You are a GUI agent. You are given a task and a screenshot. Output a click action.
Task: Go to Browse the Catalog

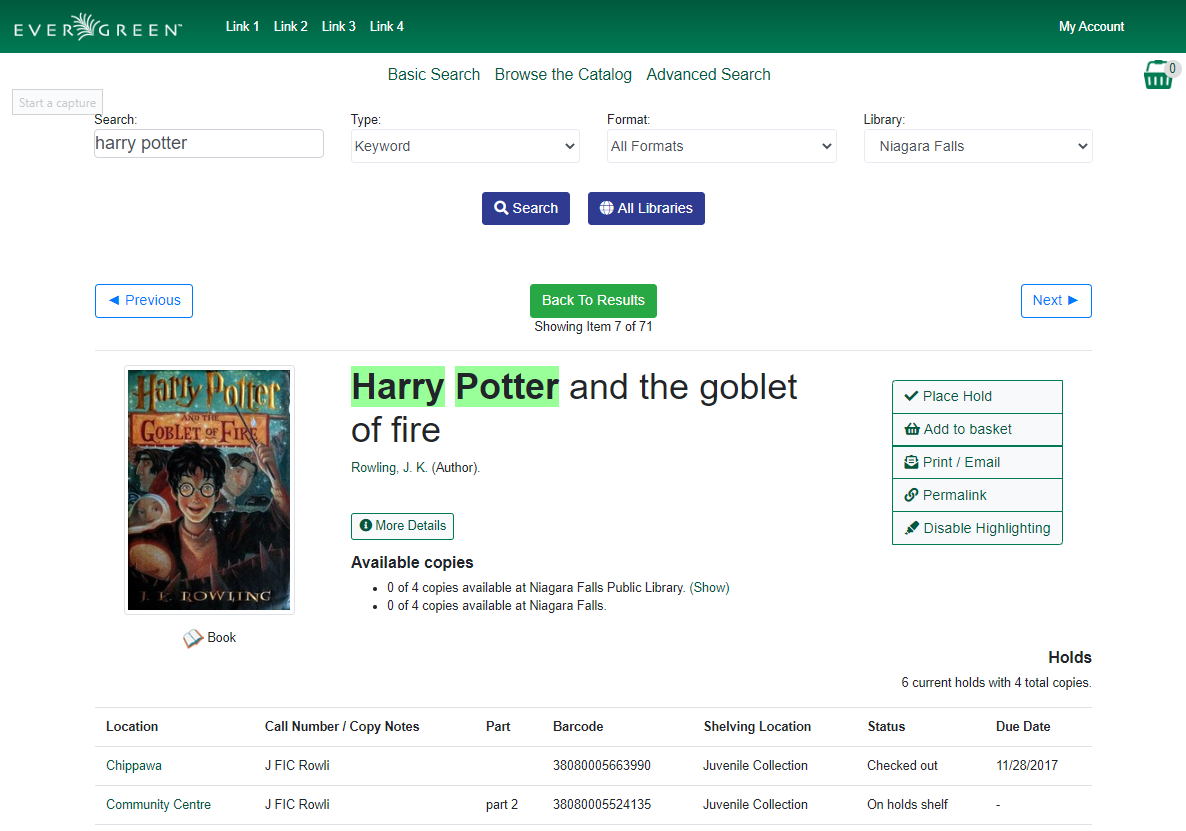[563, 74]
